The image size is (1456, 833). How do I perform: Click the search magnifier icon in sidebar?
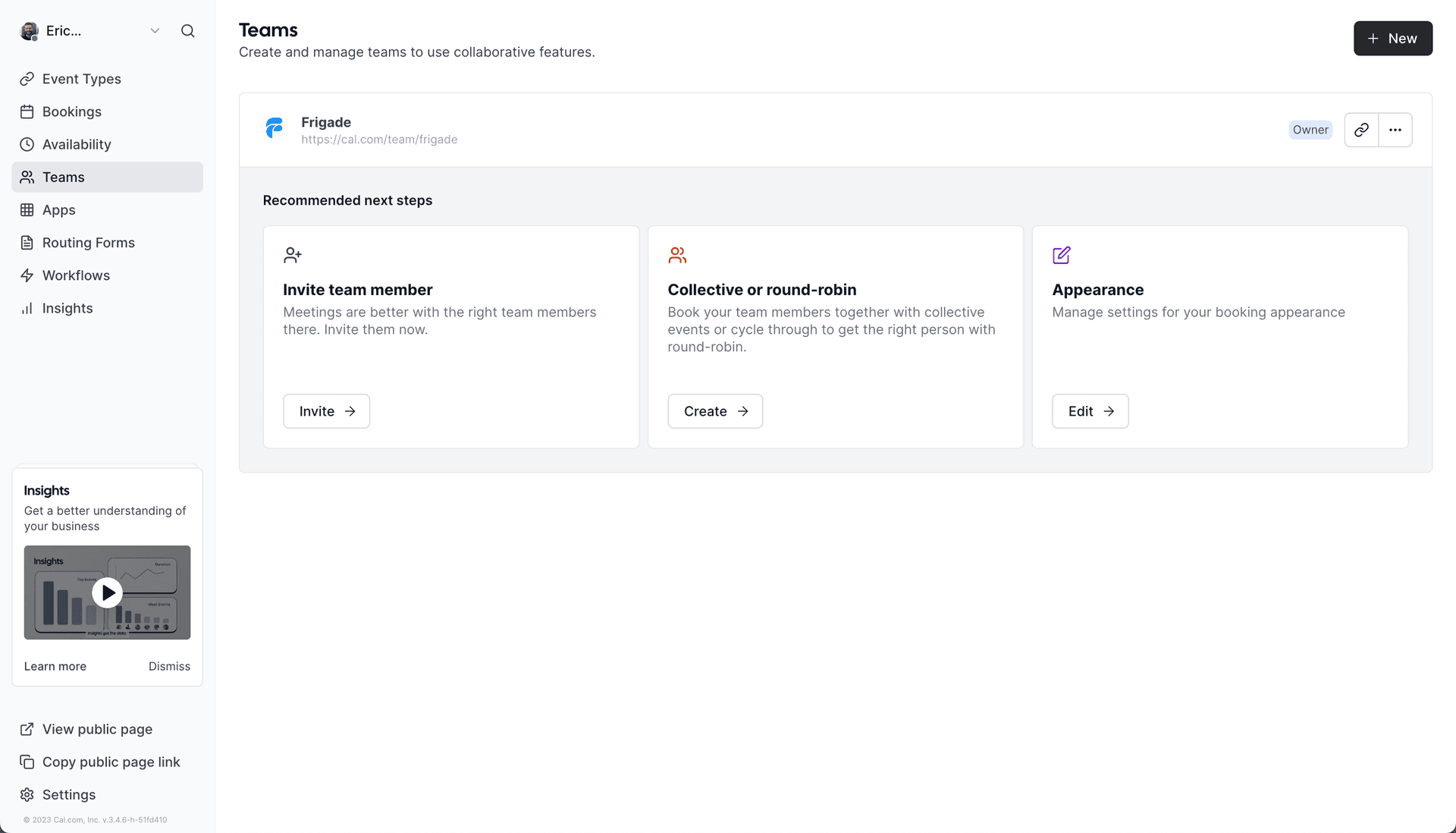[187, 31]
